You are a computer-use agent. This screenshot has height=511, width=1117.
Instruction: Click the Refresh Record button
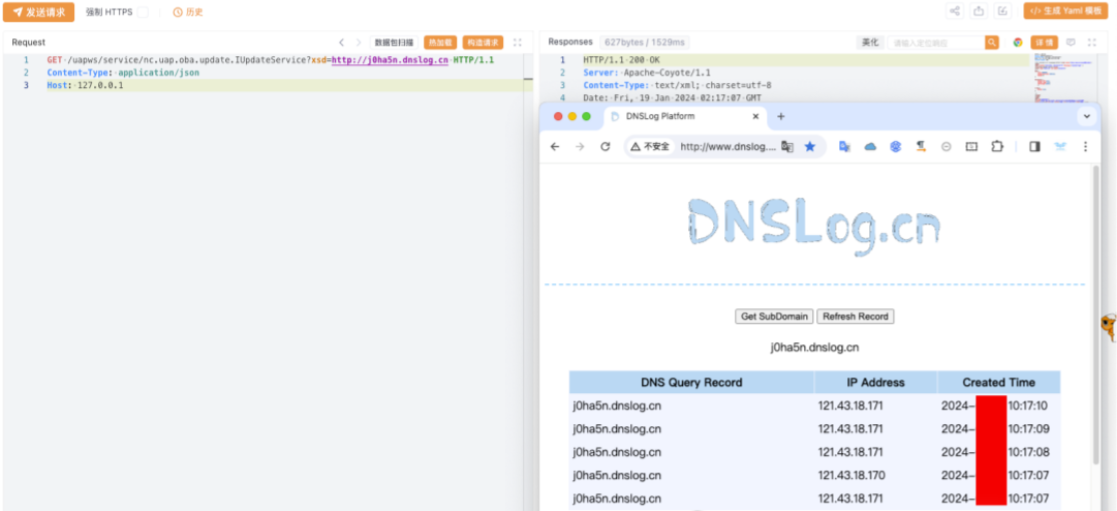[855, 316]
